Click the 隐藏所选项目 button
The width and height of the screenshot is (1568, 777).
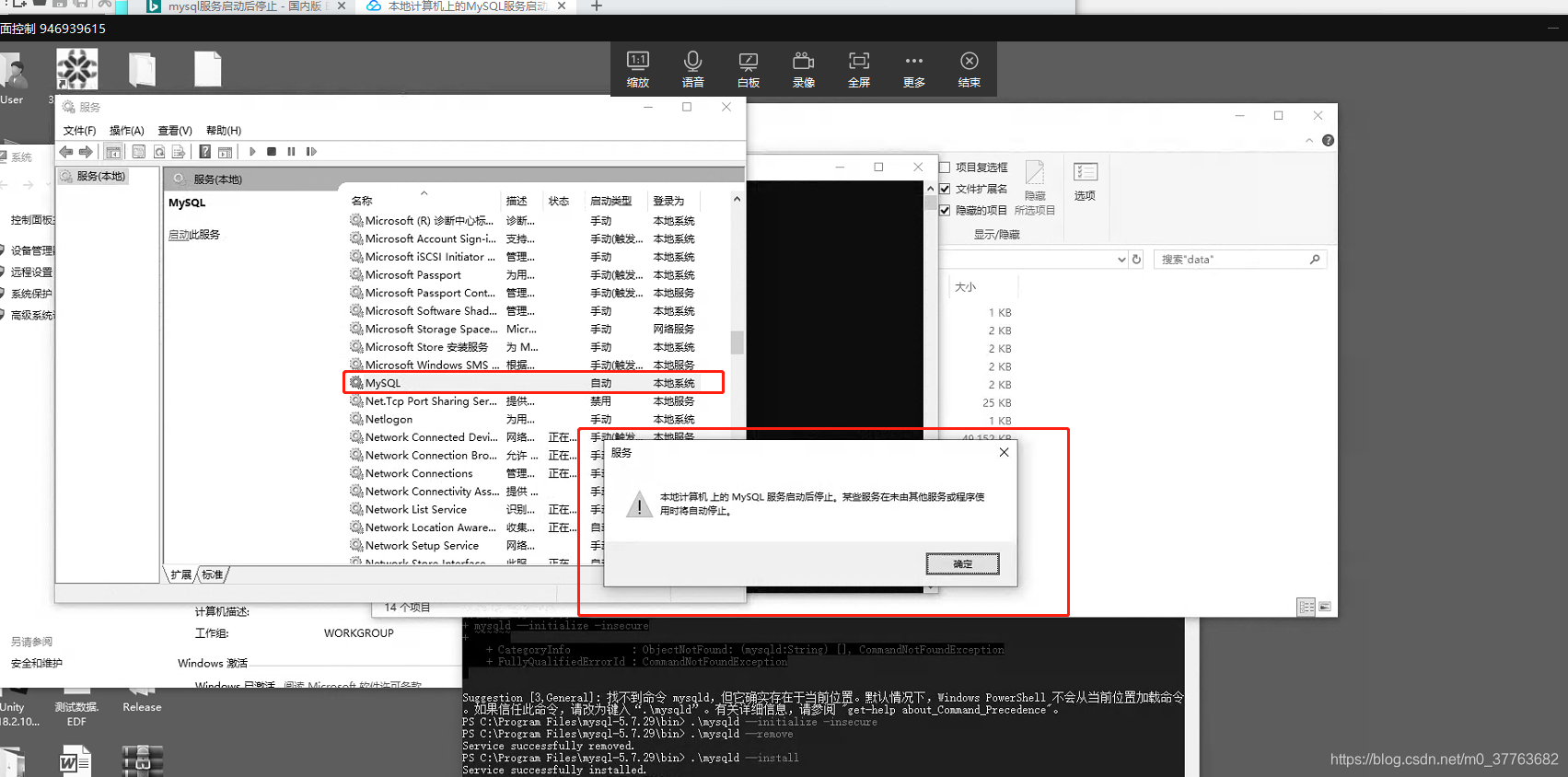[x=1035, y=188]
